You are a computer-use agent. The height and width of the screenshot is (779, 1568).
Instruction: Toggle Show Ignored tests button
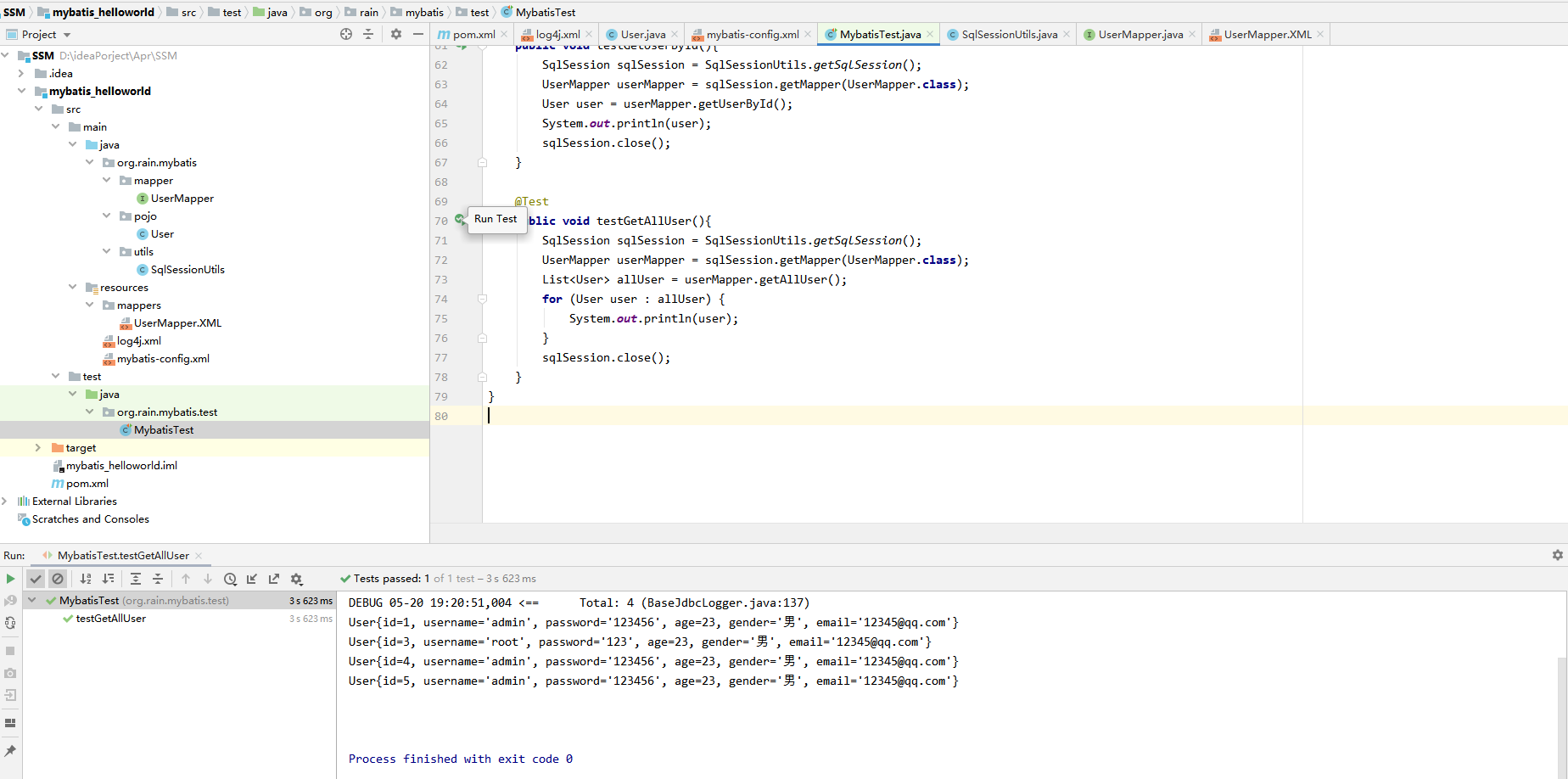tap(58, 579)
